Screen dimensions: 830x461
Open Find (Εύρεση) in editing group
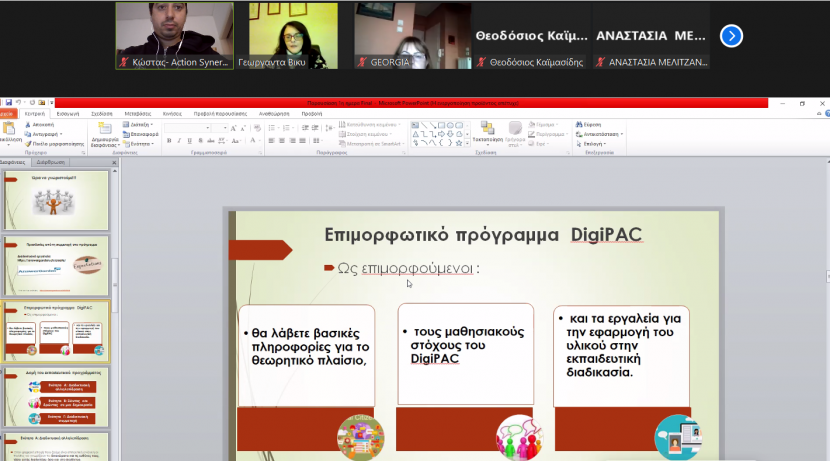coord(588,125)
